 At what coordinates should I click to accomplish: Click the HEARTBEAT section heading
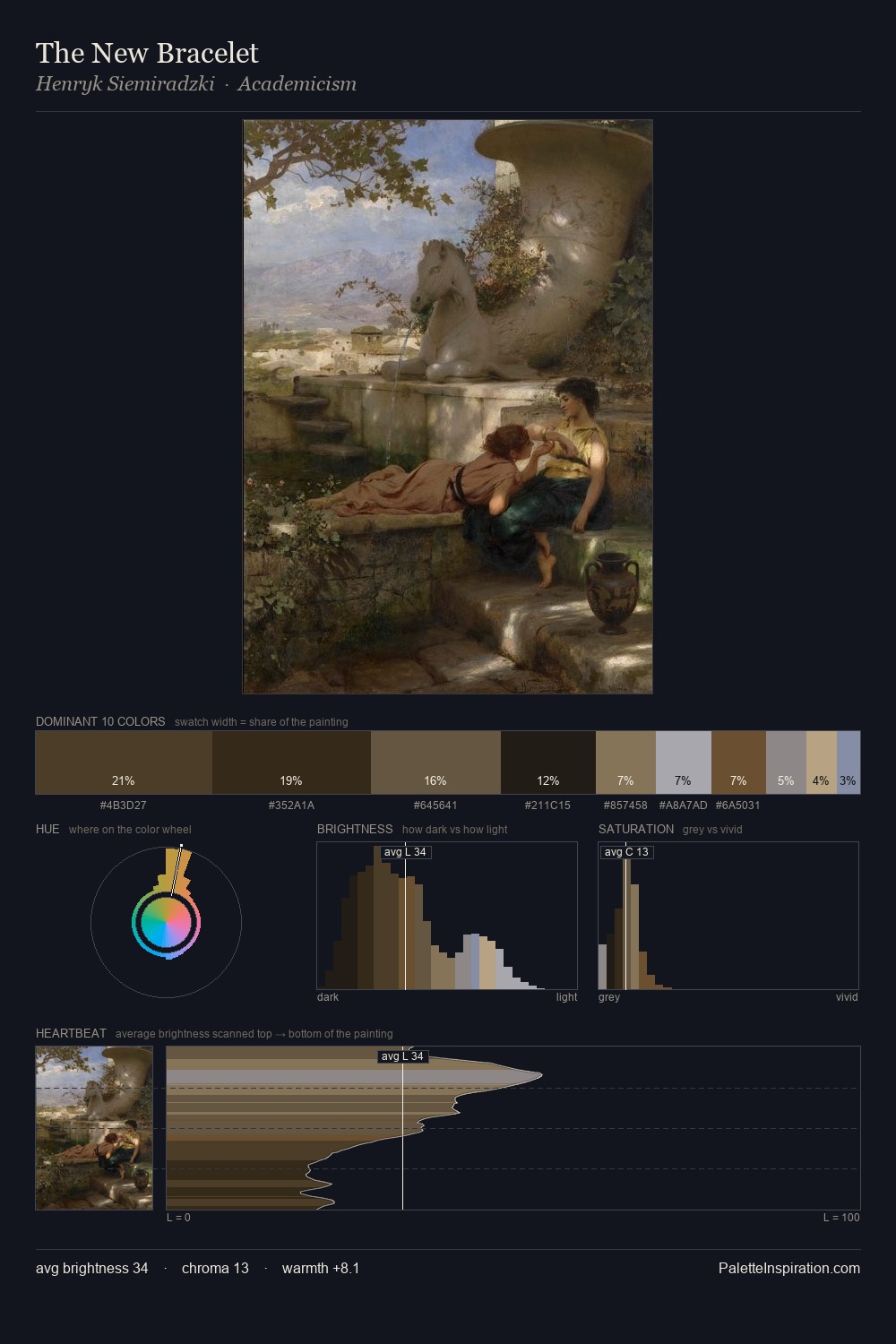(x=71, y=1033)
